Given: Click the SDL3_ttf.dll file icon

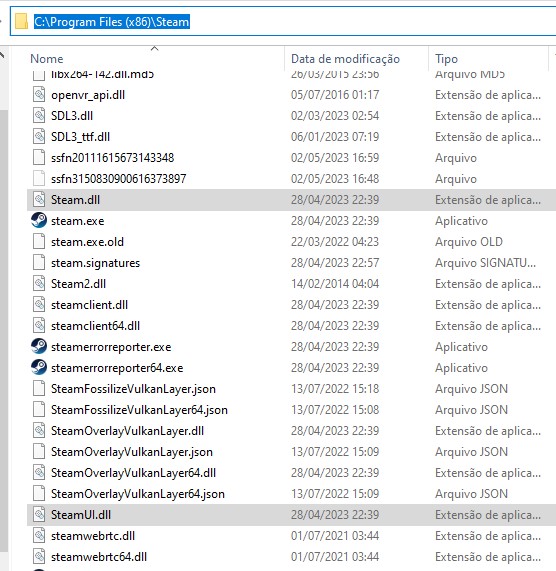Looking at the screenshot, I should point(39,137).
